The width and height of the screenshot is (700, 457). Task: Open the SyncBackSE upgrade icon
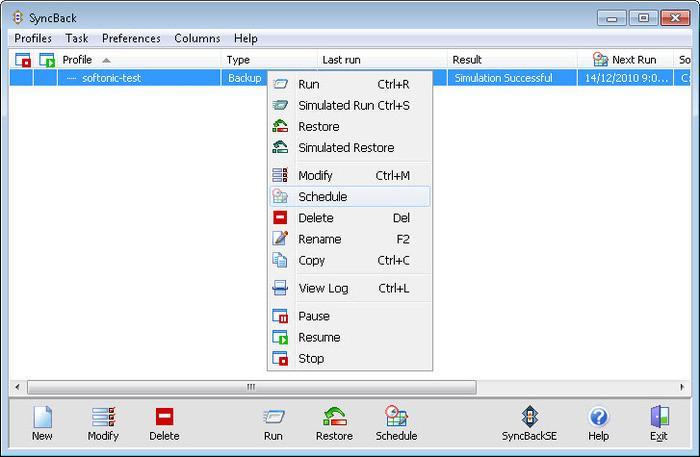[530, 417]
